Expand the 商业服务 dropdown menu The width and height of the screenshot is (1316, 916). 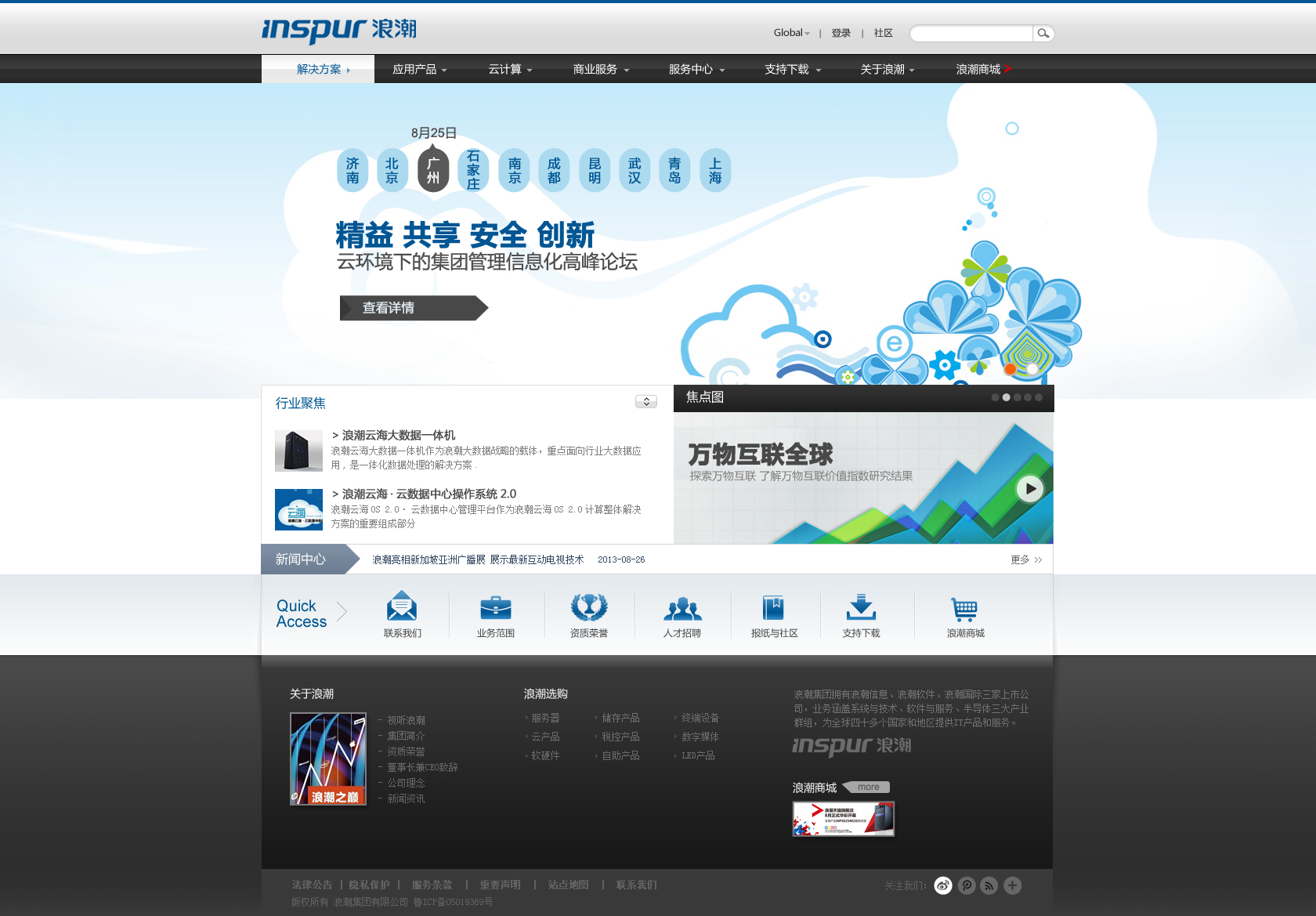click(601, 69)
